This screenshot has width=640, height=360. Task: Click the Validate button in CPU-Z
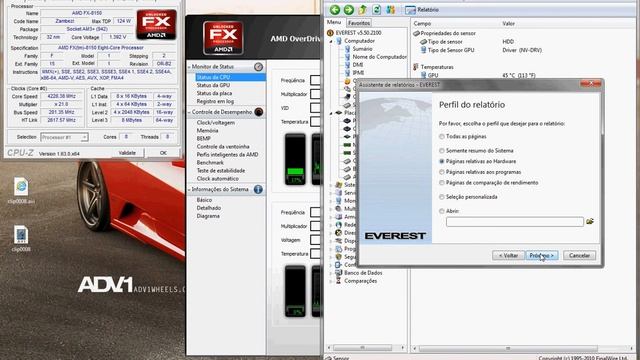coord(127,153)
